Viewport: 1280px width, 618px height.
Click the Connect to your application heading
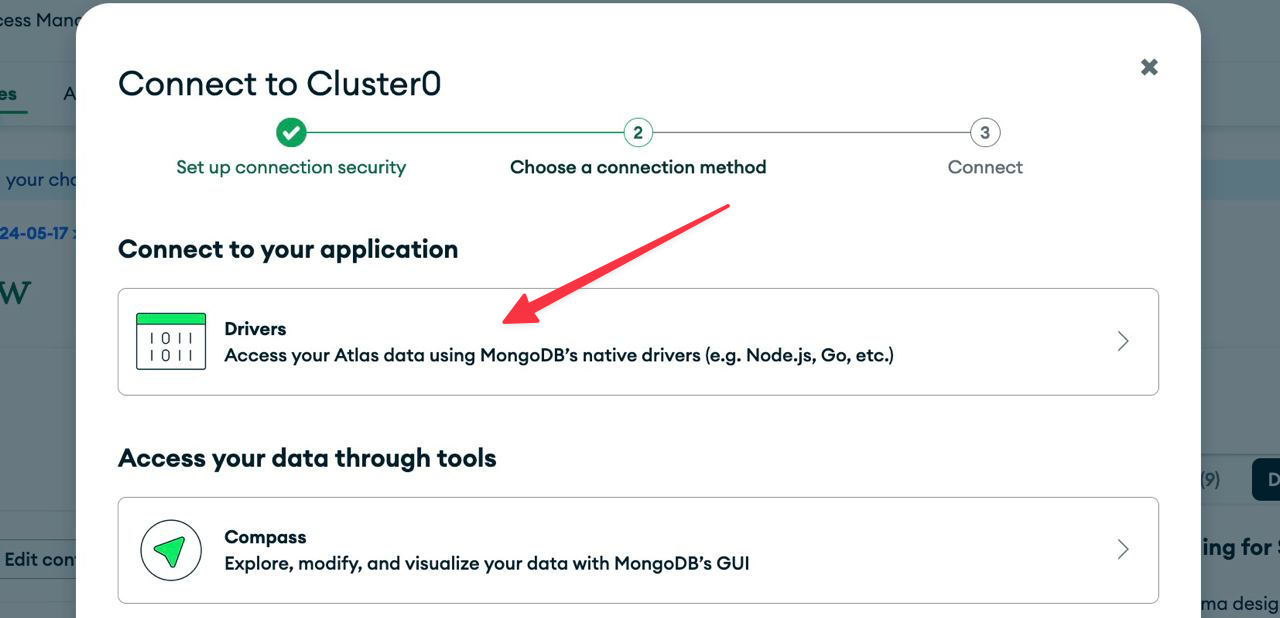288,249
